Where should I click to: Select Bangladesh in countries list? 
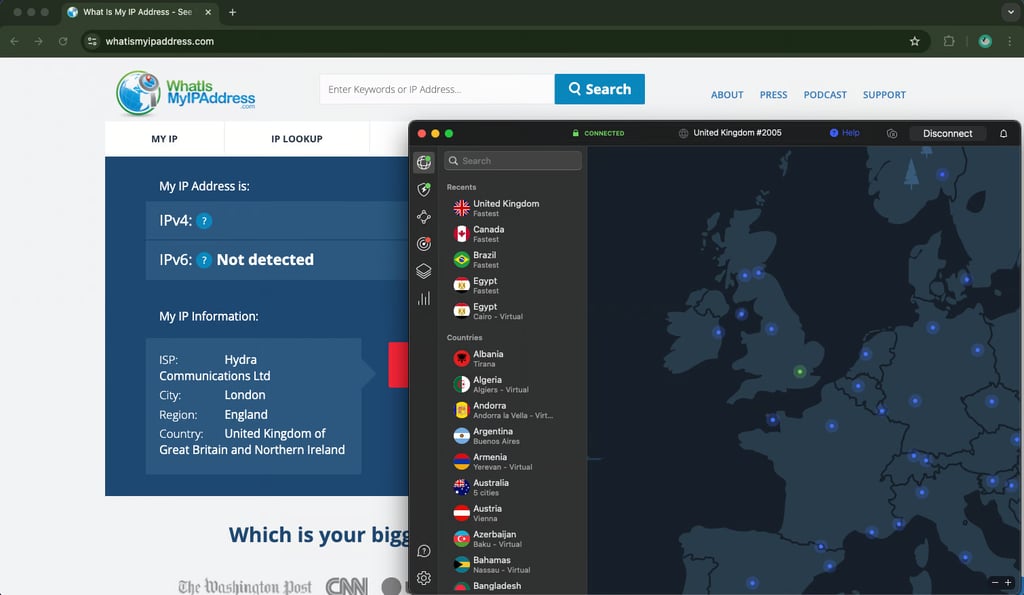coord(513,586)
